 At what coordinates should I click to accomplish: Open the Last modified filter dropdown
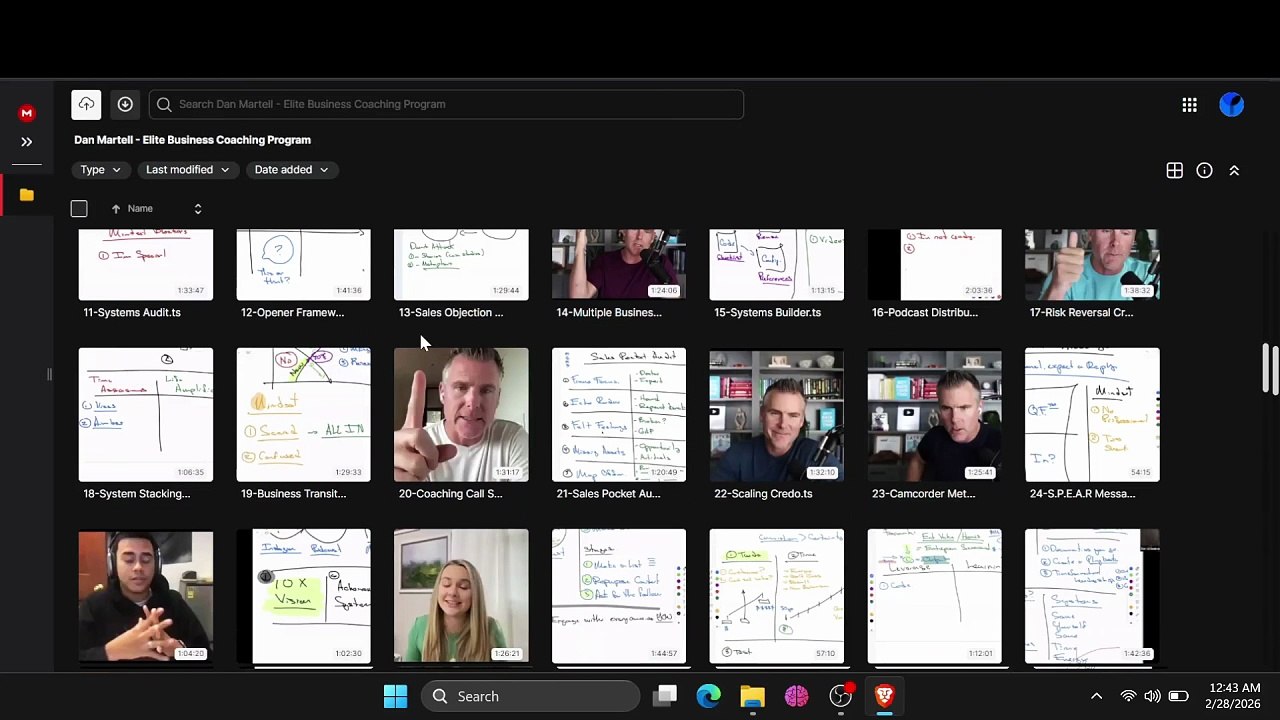point(188,170)
